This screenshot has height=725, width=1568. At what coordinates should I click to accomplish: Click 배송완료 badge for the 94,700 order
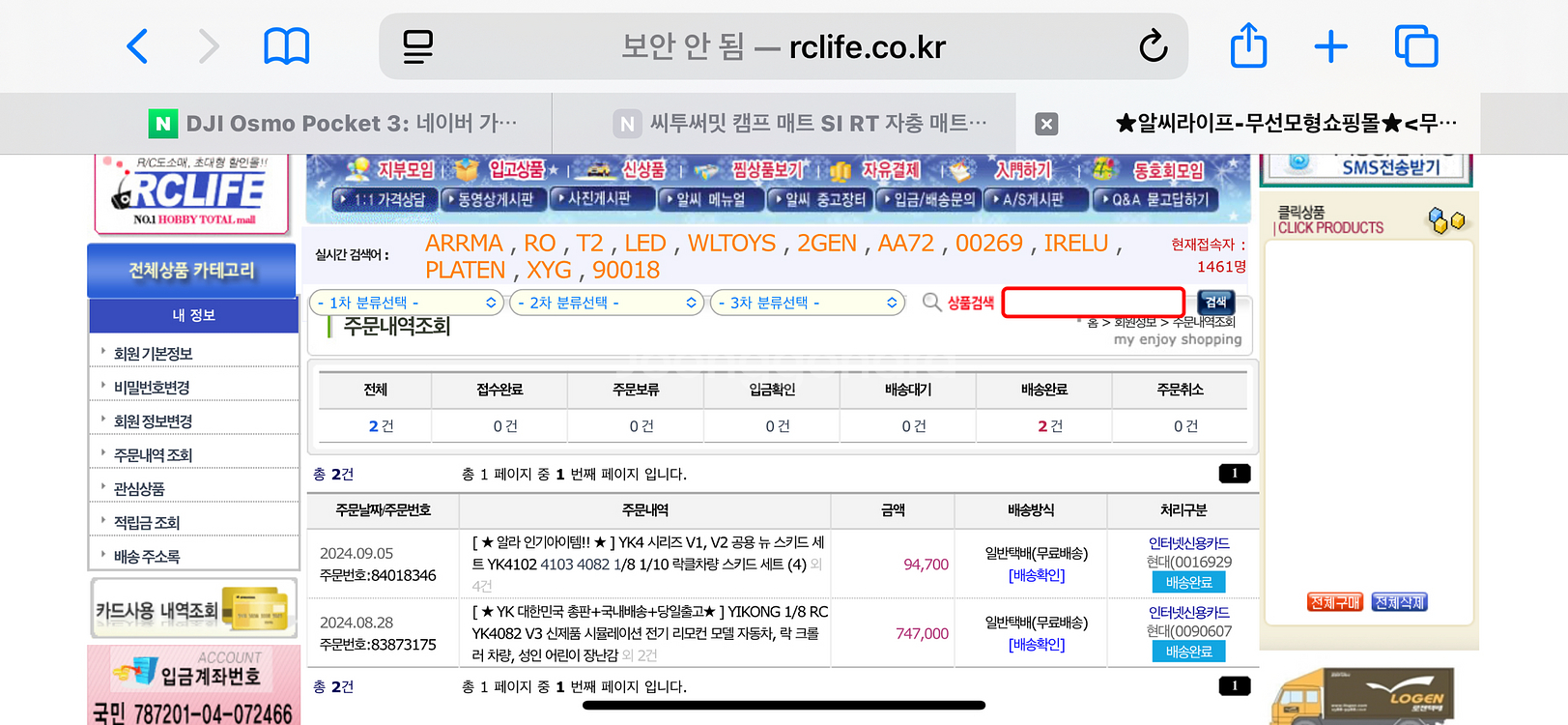1188,583
